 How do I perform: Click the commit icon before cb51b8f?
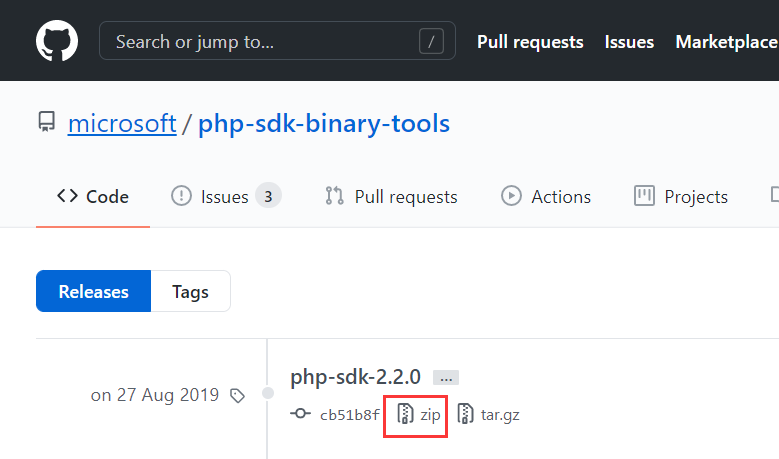tap(301, 413)
